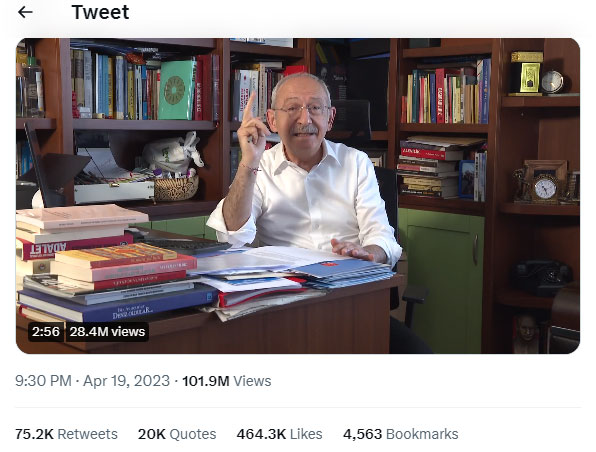Show the 464.3K Likes list
Viewport: 596px width, 452px height.
coord(279,434)
